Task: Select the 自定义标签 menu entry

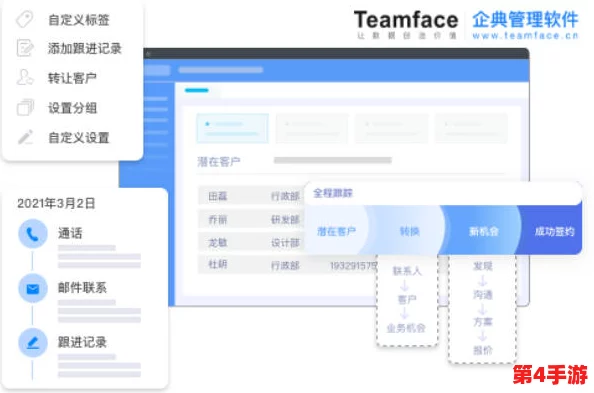Action: coord(79,20)
